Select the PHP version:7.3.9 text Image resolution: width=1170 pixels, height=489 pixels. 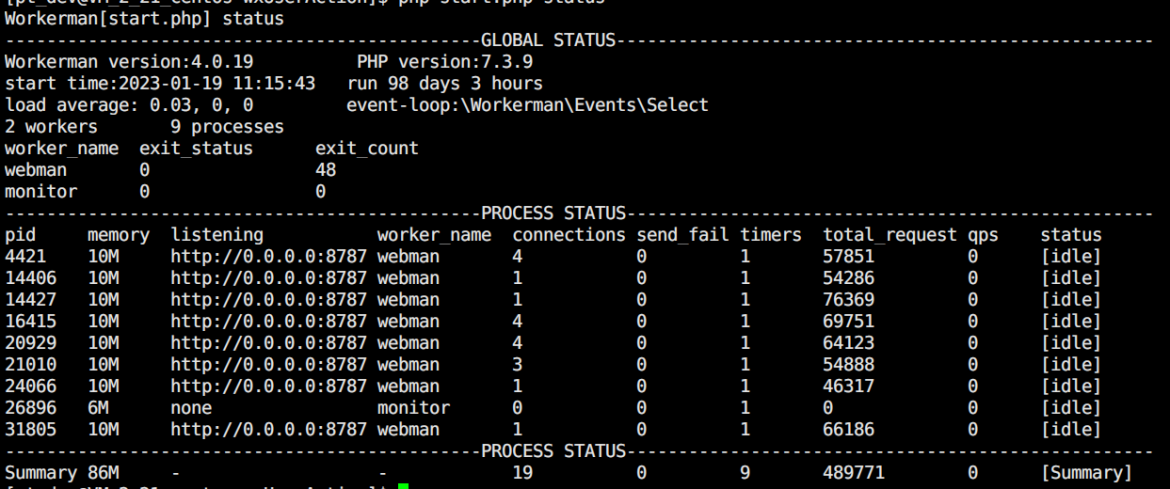coord(445,62)
